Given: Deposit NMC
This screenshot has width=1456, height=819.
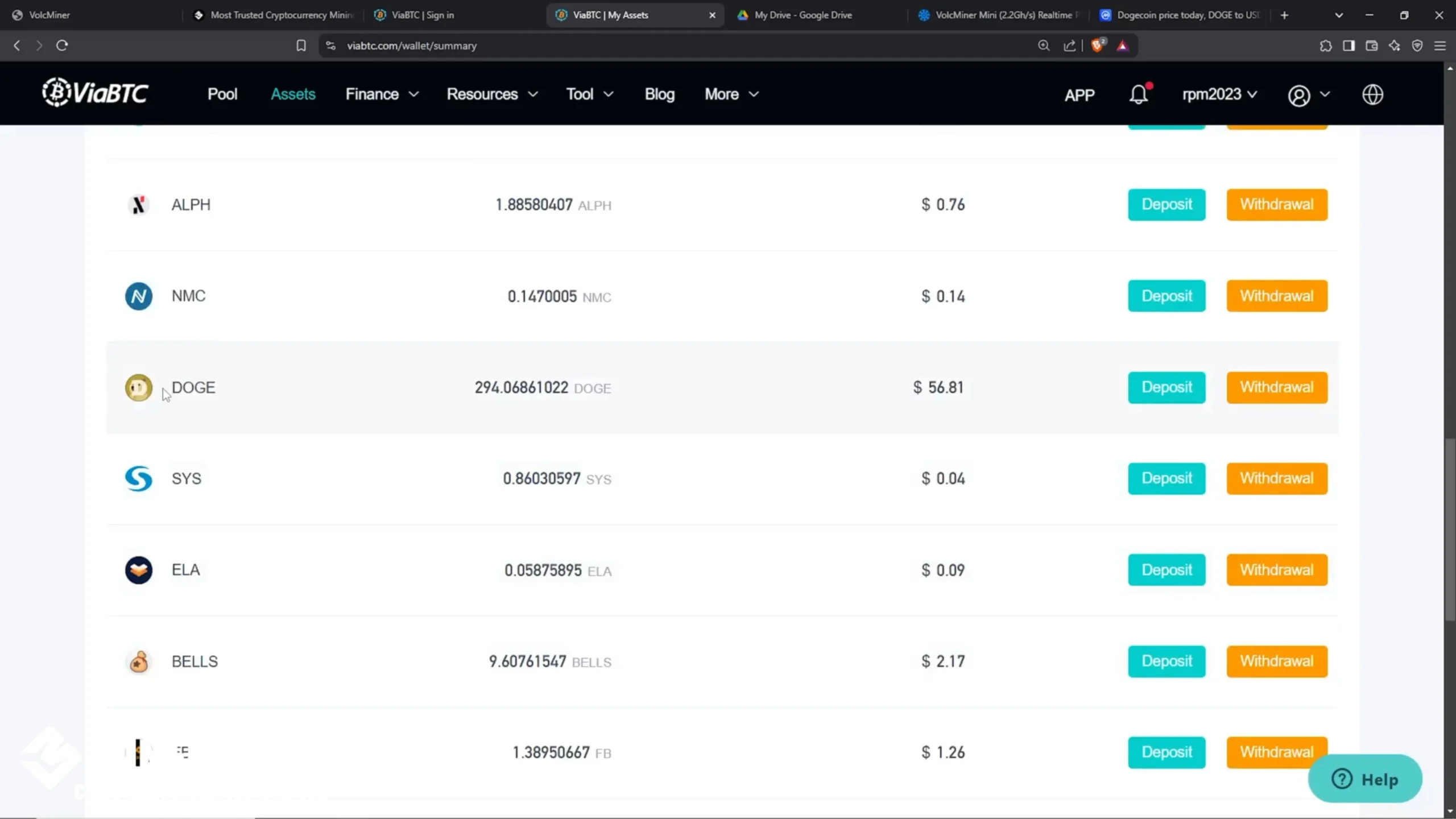Looking at the screenshot, I should click(1167, 296).
